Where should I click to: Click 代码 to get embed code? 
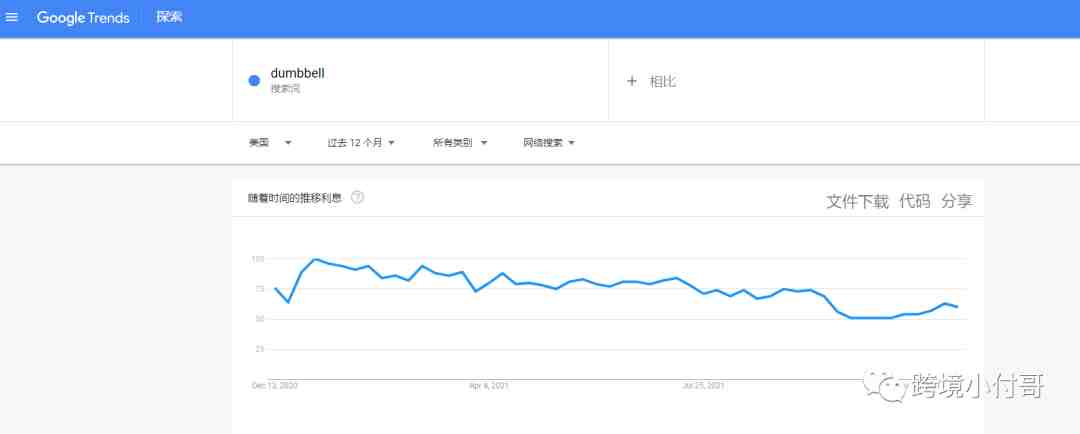click(x=914, y=201)
